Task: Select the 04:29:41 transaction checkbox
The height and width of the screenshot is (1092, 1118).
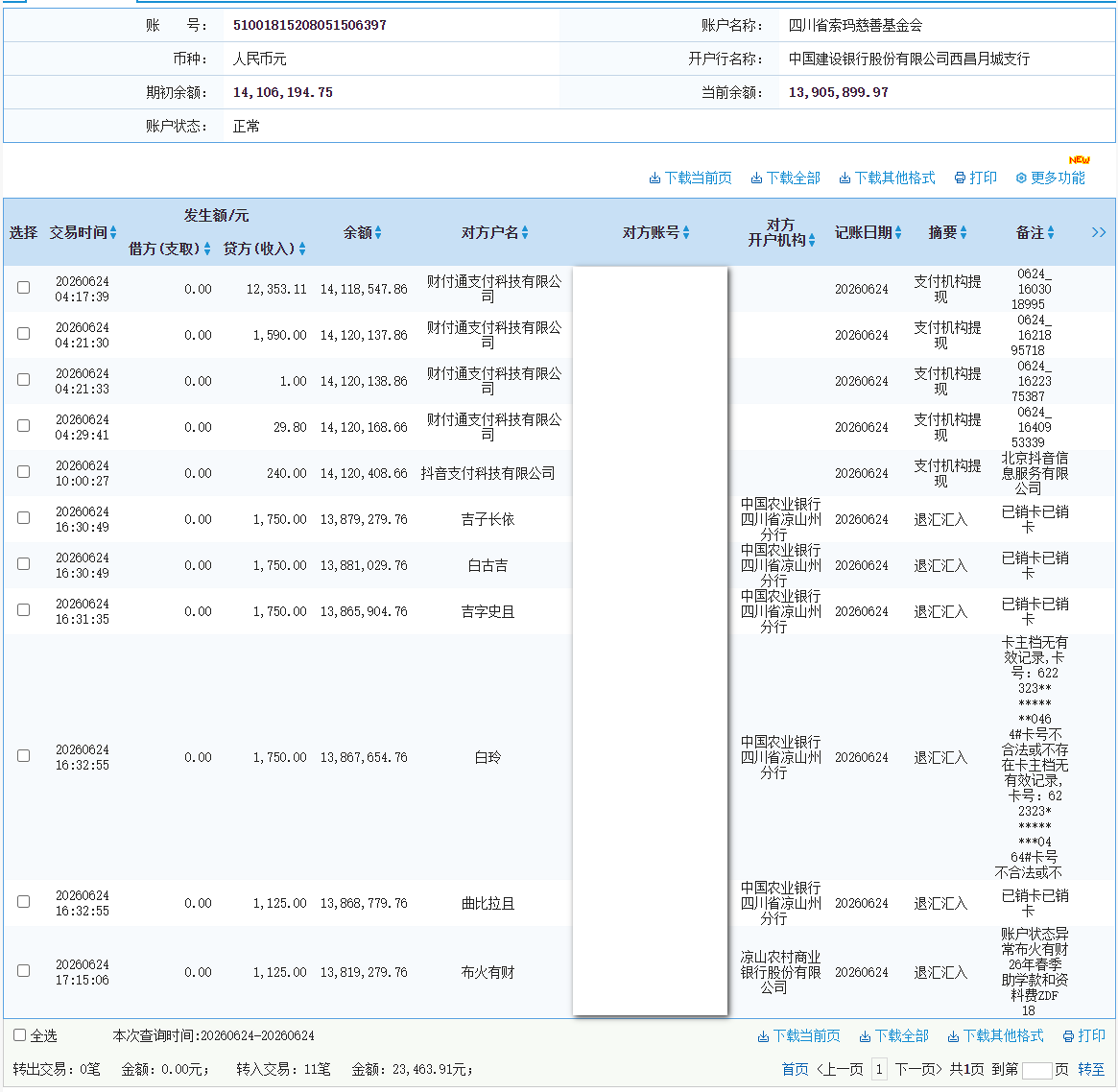Action: click(x=24, y=425)
